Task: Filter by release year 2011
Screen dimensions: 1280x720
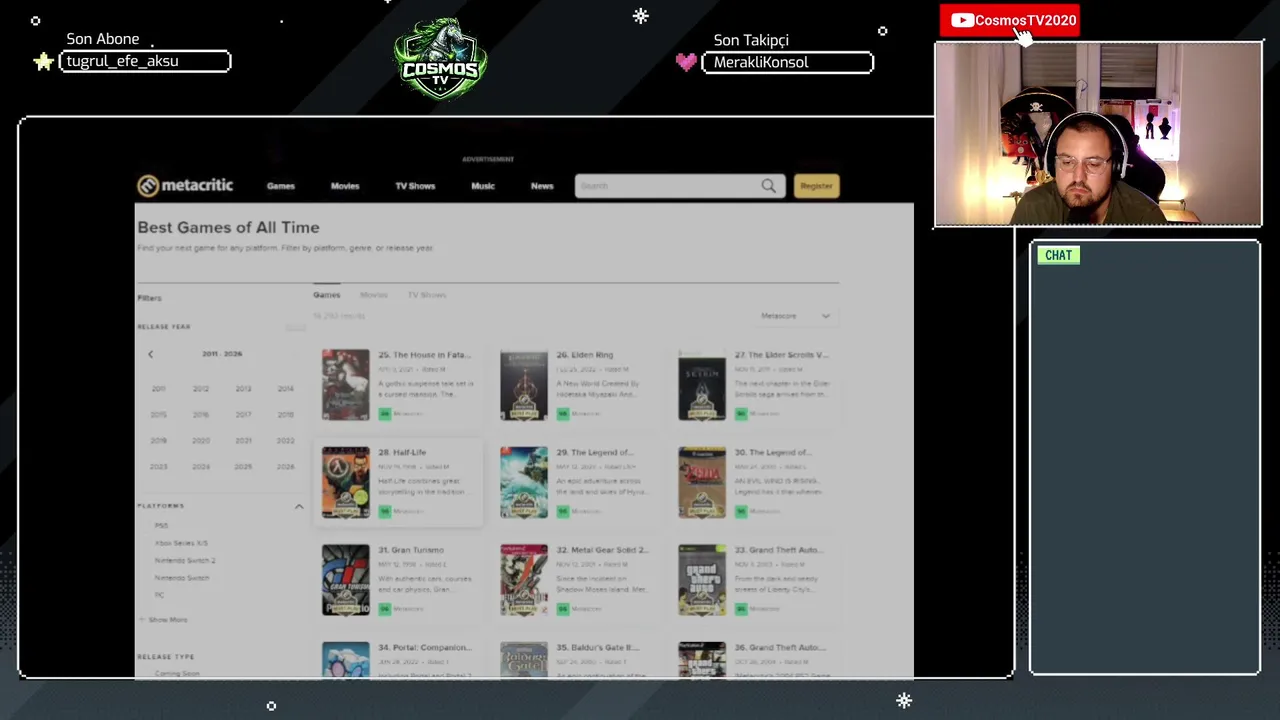Action: [159, 389]
